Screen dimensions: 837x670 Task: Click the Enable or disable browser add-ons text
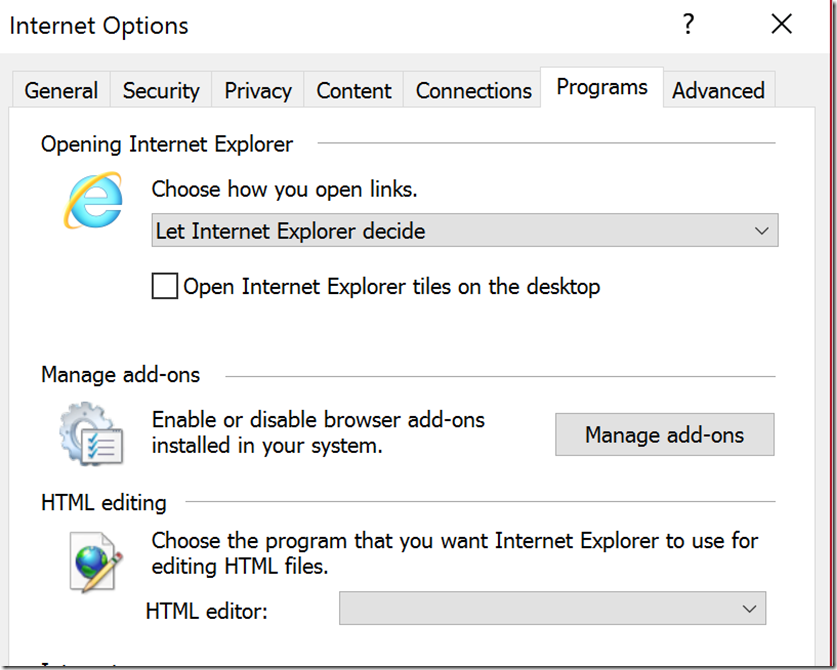318,432
